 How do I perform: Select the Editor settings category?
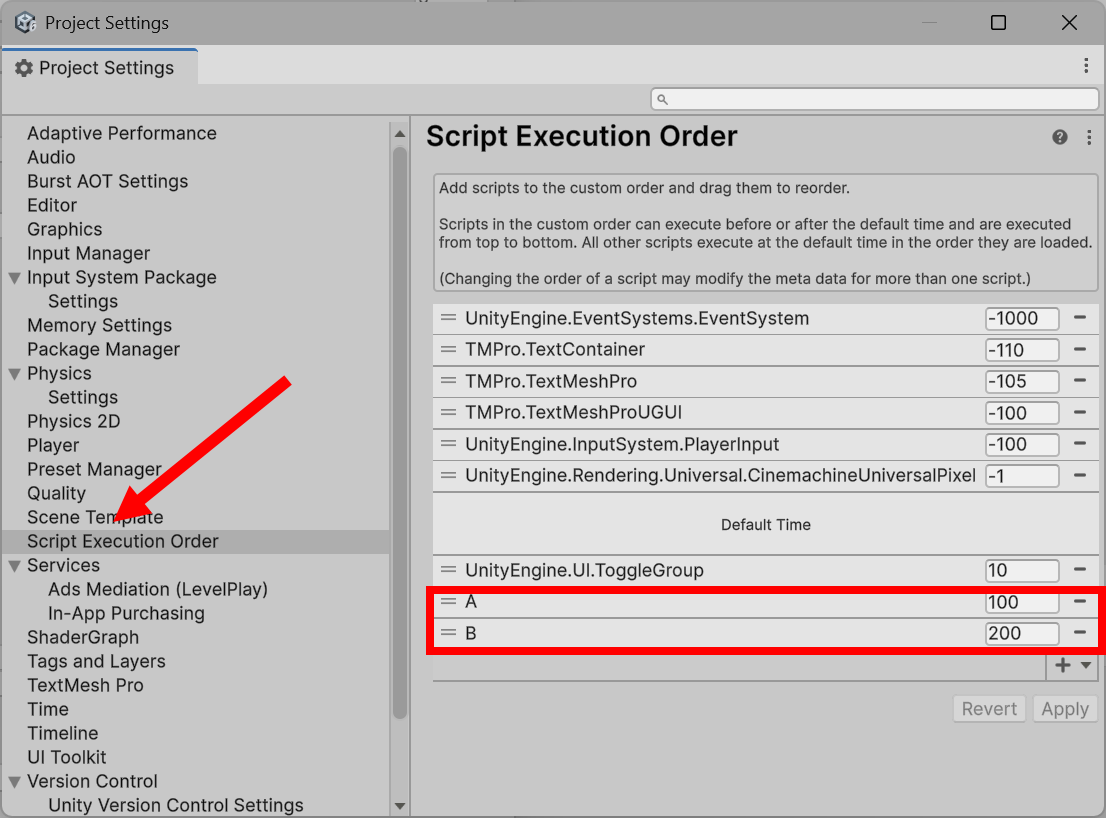point(51,205)
